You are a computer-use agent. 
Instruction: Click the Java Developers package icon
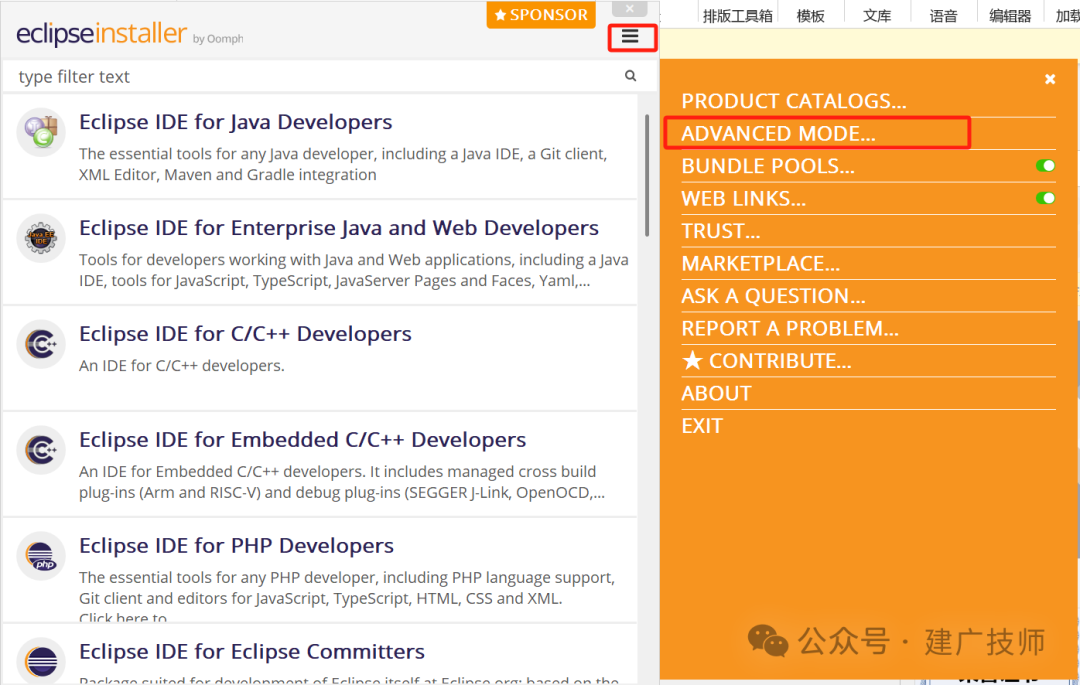(41, 132)
